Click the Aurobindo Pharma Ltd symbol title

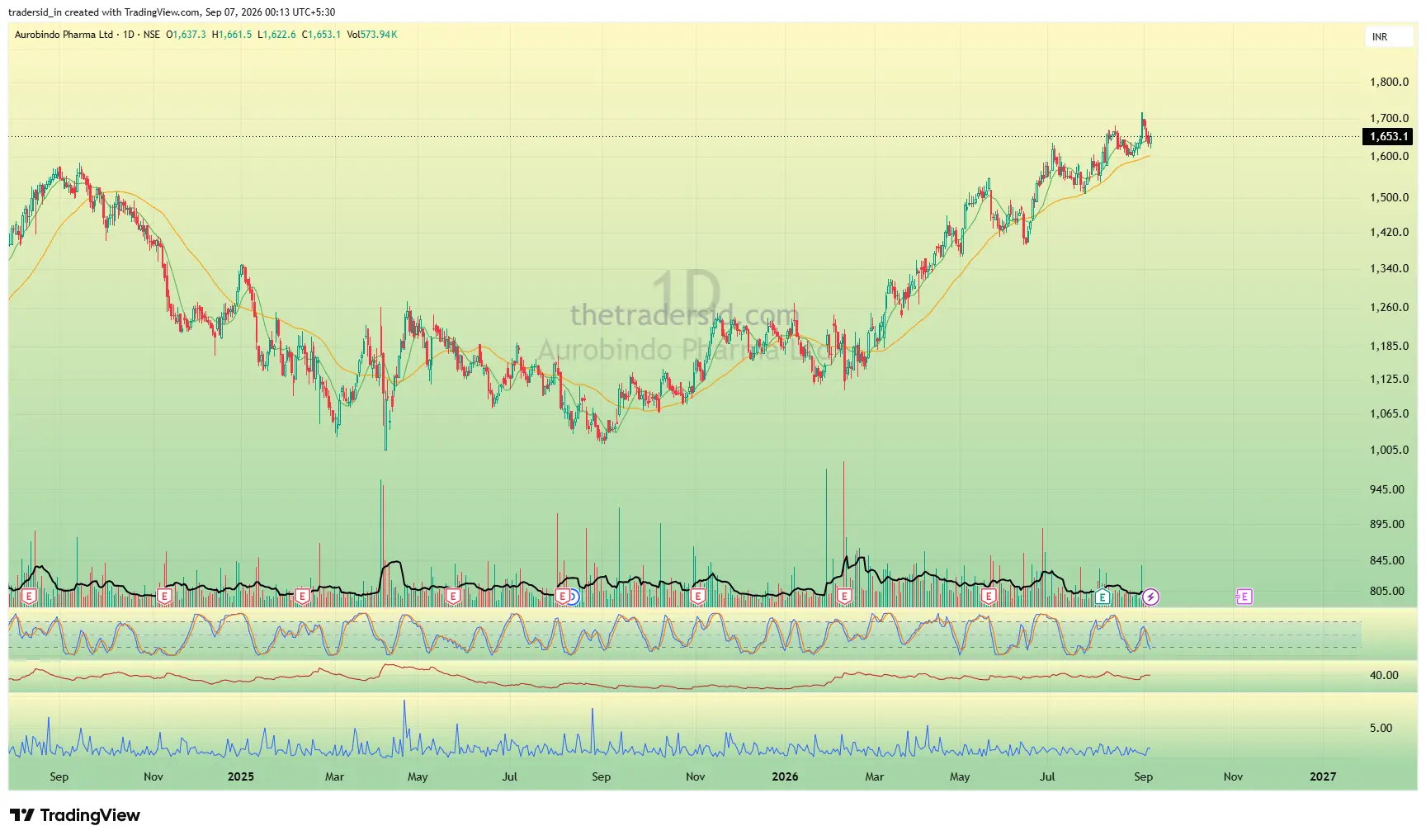[x=64, y=35]
